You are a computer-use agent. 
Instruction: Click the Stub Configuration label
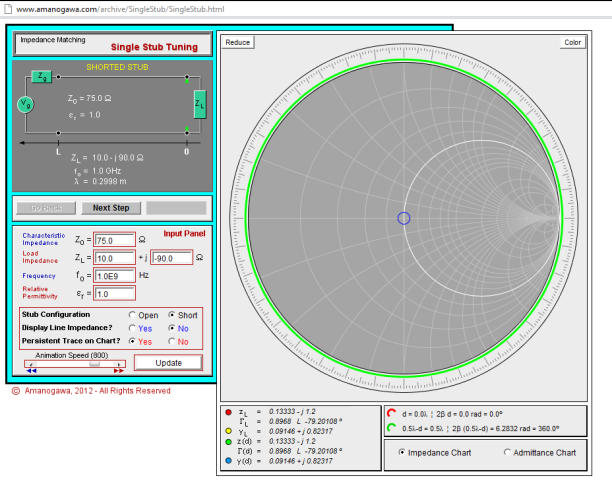click(56, 314)
